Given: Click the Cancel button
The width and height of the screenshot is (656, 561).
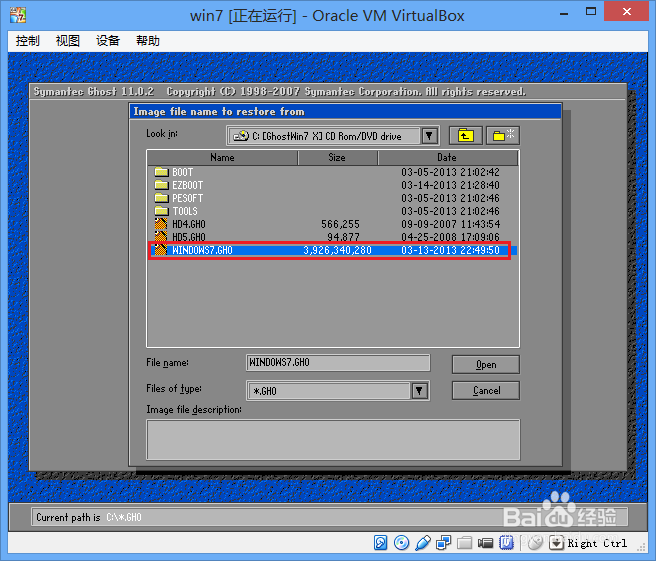Looking at the screenshot, I should click(486, 390).
